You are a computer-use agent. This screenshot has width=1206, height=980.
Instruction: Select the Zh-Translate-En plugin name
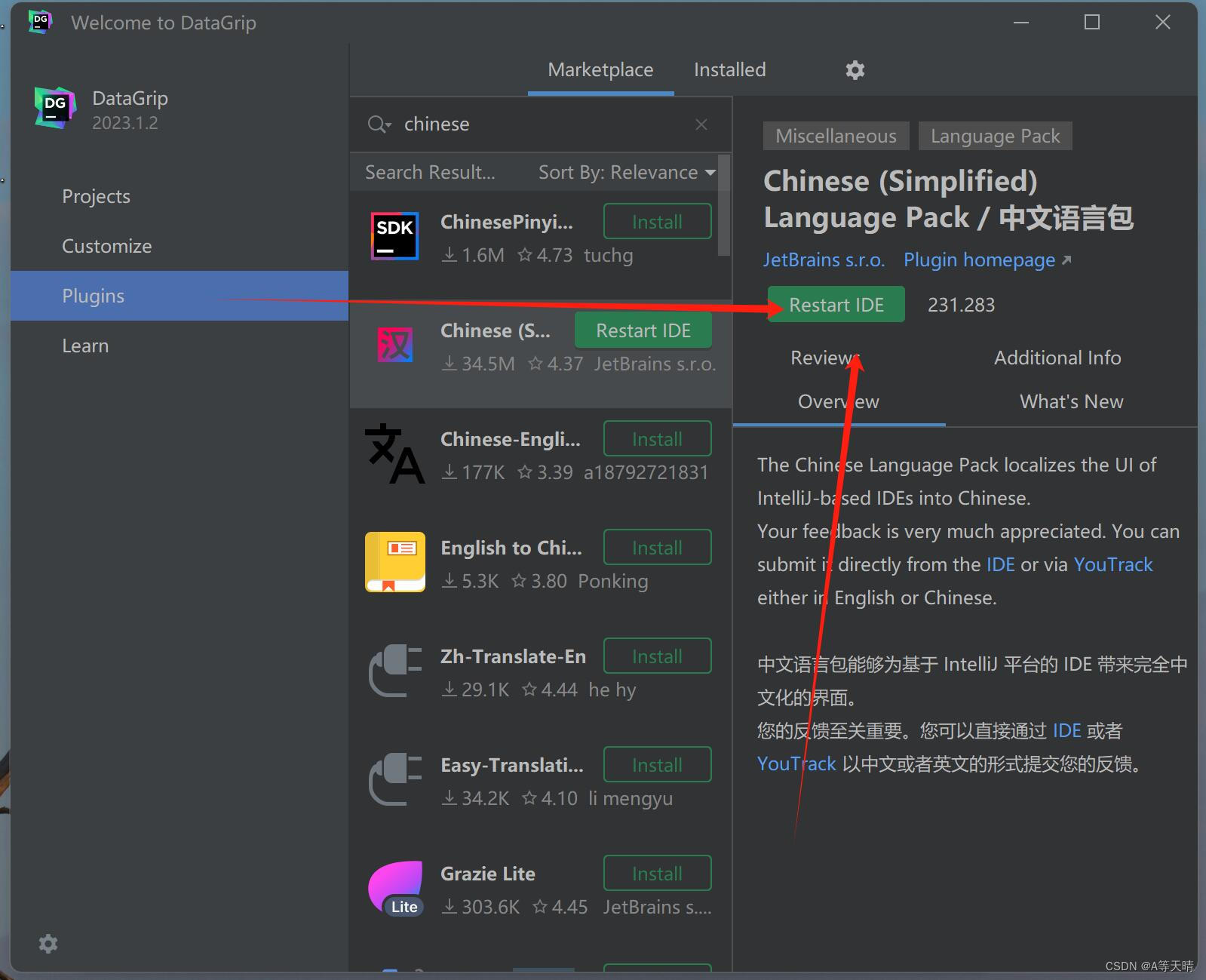[x=513, y=656]
